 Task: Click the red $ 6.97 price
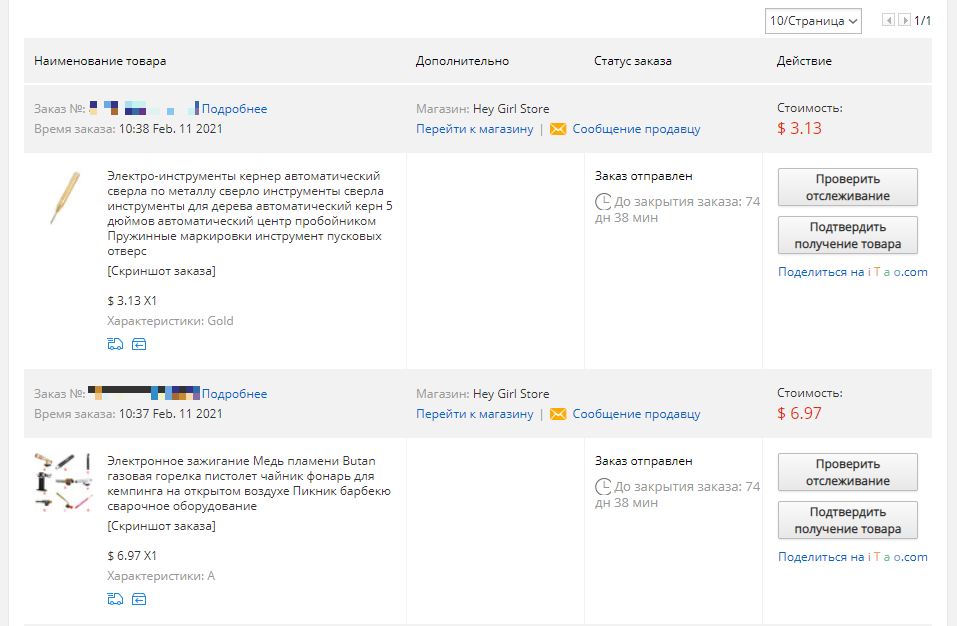(x=800, y=413)
